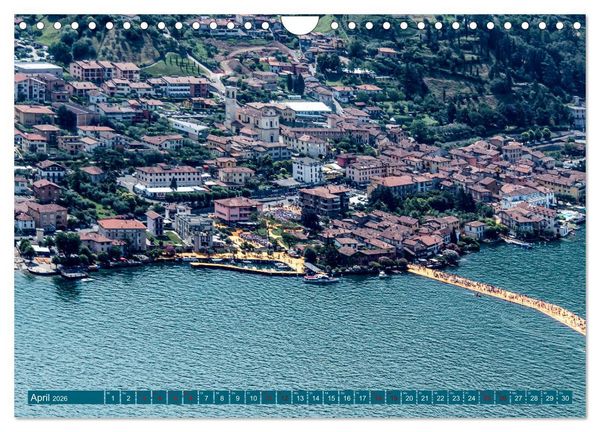Select day 8 in the calendar strip
The height and width of the screenshot is (432, 600).
[x=222, y=398]
